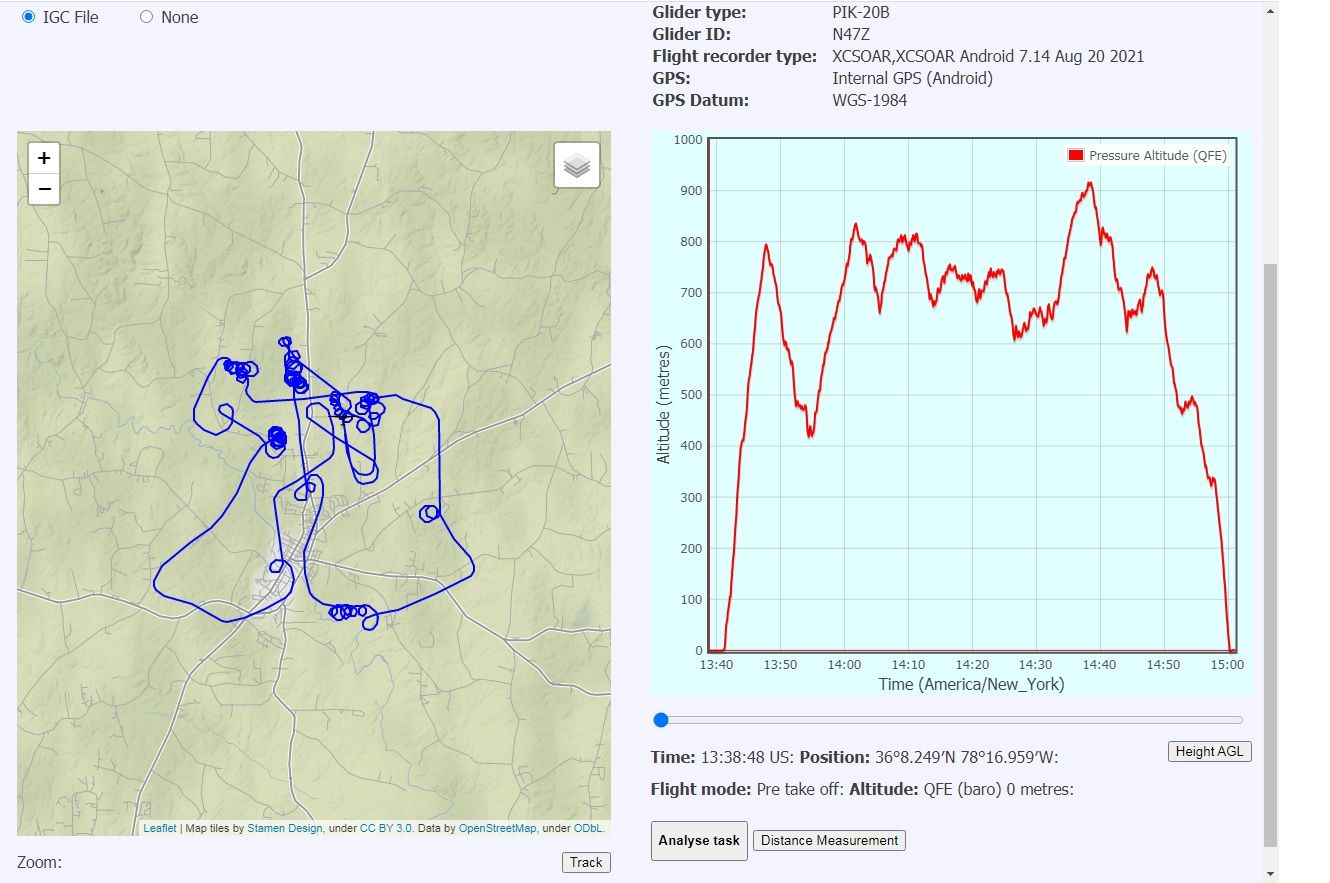
Task: Open the ODbL license link
Action: (x=587, y=828)
